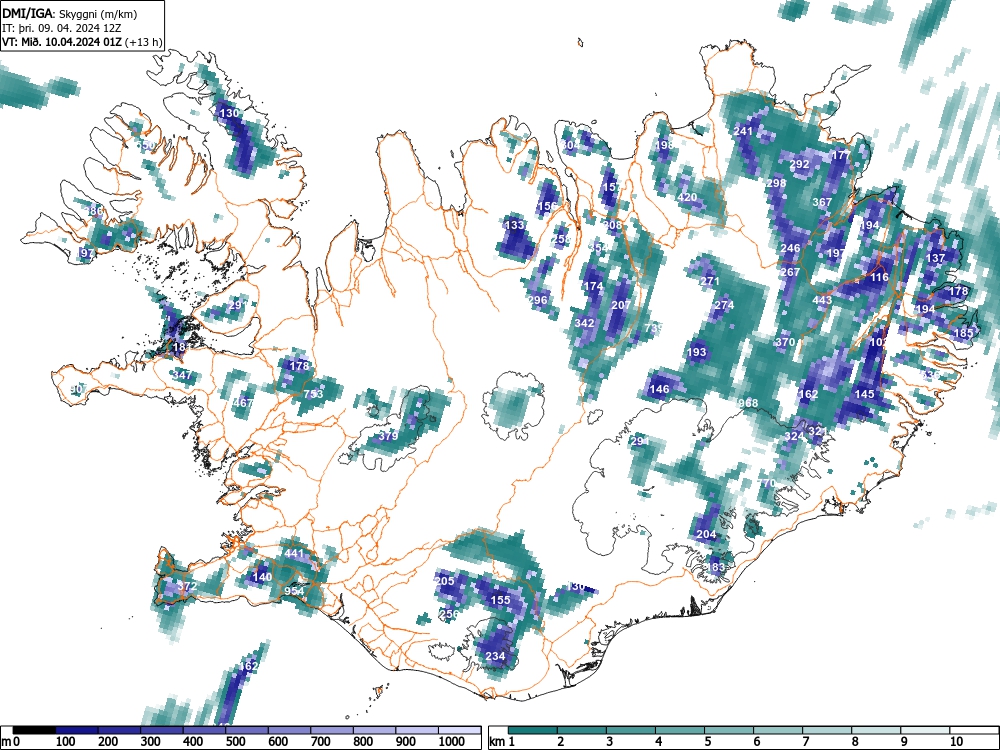Select the visibility value '372' on Reykjanes
Screen dimensions: 1000x750
click(187, 586)
